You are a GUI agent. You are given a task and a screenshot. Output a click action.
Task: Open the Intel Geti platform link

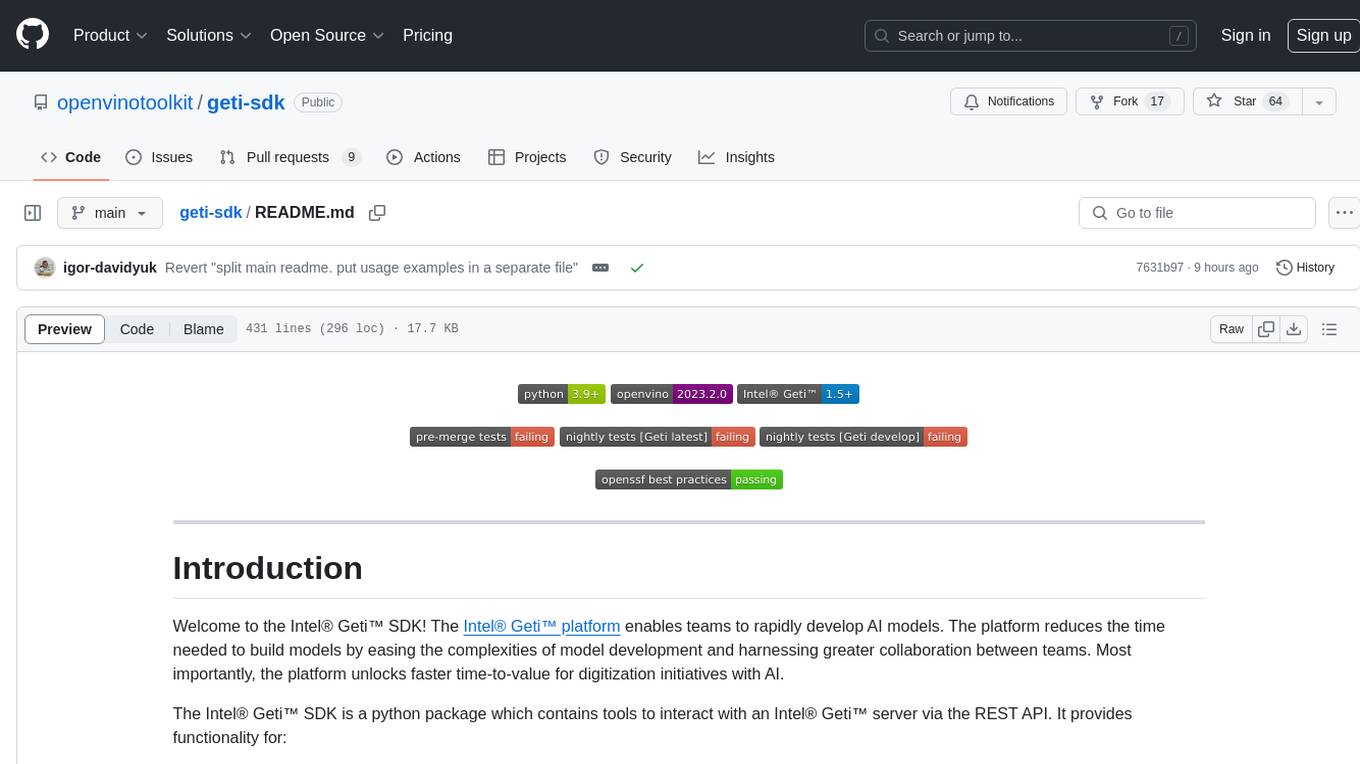542,626
